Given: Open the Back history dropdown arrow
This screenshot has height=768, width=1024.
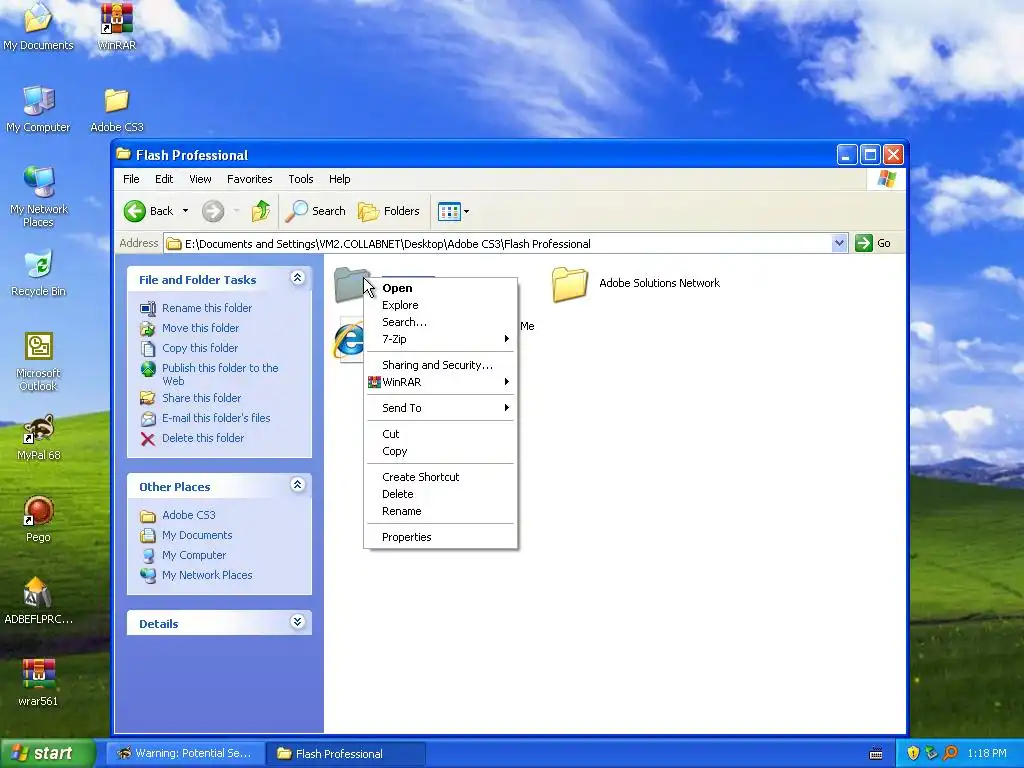Looking at the screenshot, I should click(x=185, y=211).
